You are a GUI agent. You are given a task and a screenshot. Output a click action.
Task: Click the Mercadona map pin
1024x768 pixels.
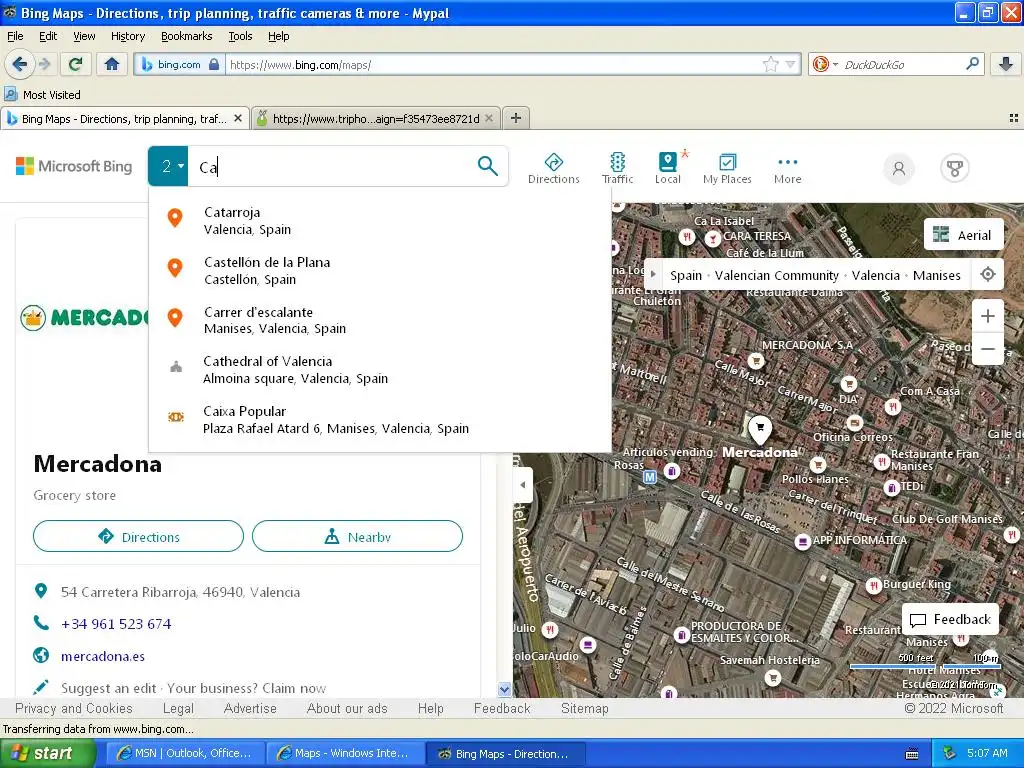click(x=760, y=428)
